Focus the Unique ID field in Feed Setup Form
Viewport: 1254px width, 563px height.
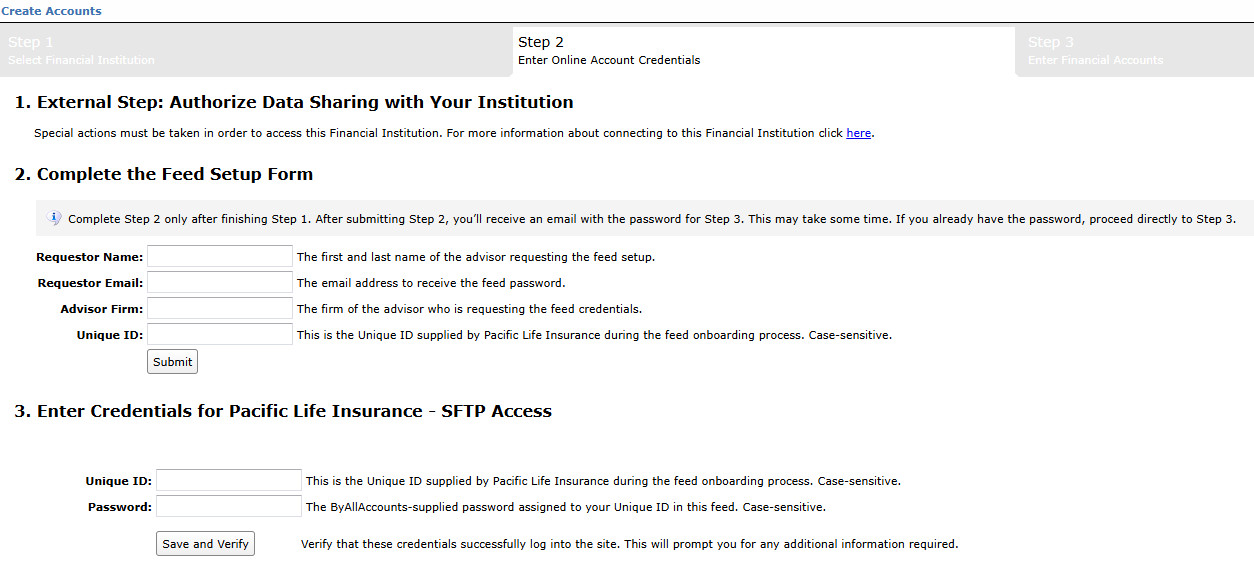click(x=220, y=335)
